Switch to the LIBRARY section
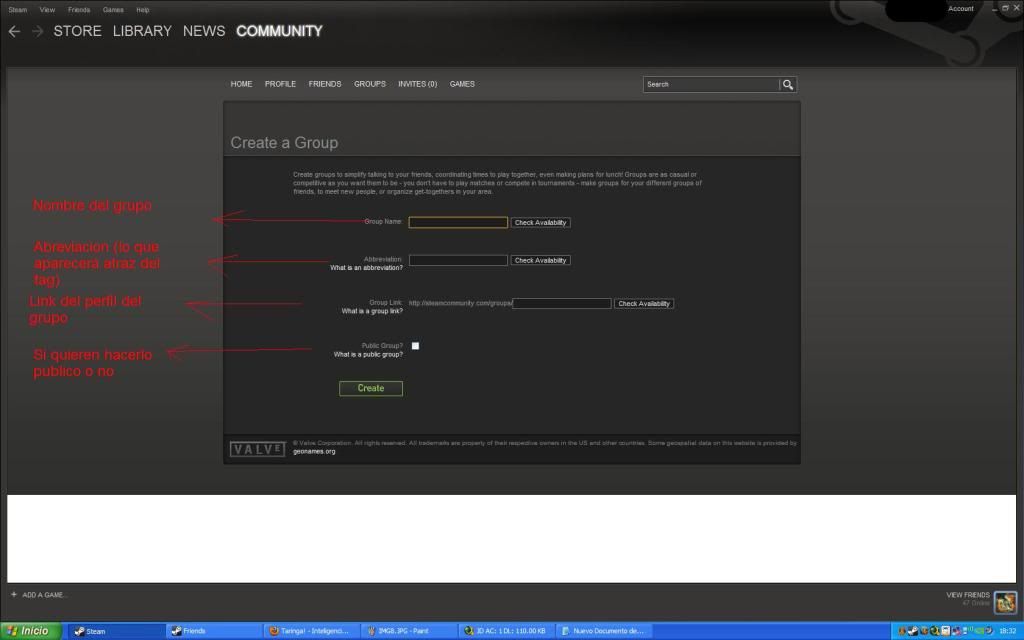Image resolution: width=1024 pixels, height=640 pixels. (x=142, y=31)
